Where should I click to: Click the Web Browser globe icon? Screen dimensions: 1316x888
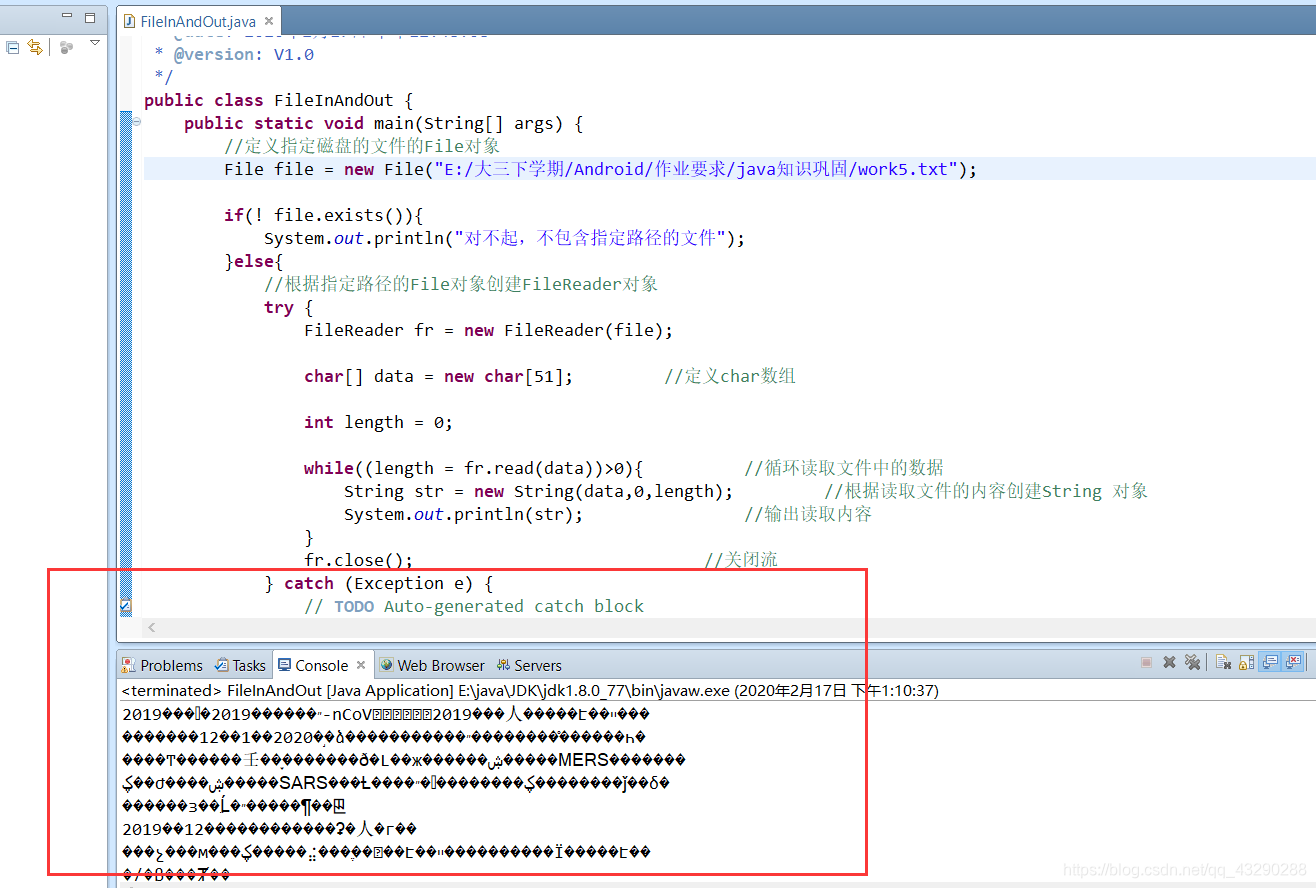pos(386,665)
